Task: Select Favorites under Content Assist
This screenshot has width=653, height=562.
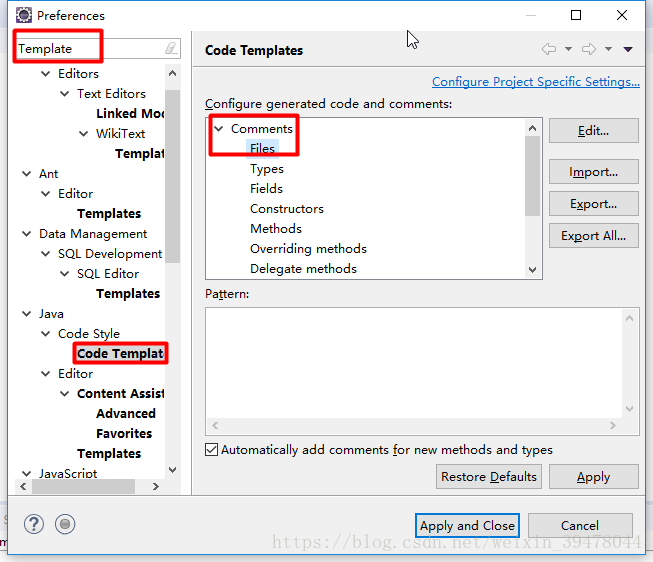Action: [x=124, y=434]
